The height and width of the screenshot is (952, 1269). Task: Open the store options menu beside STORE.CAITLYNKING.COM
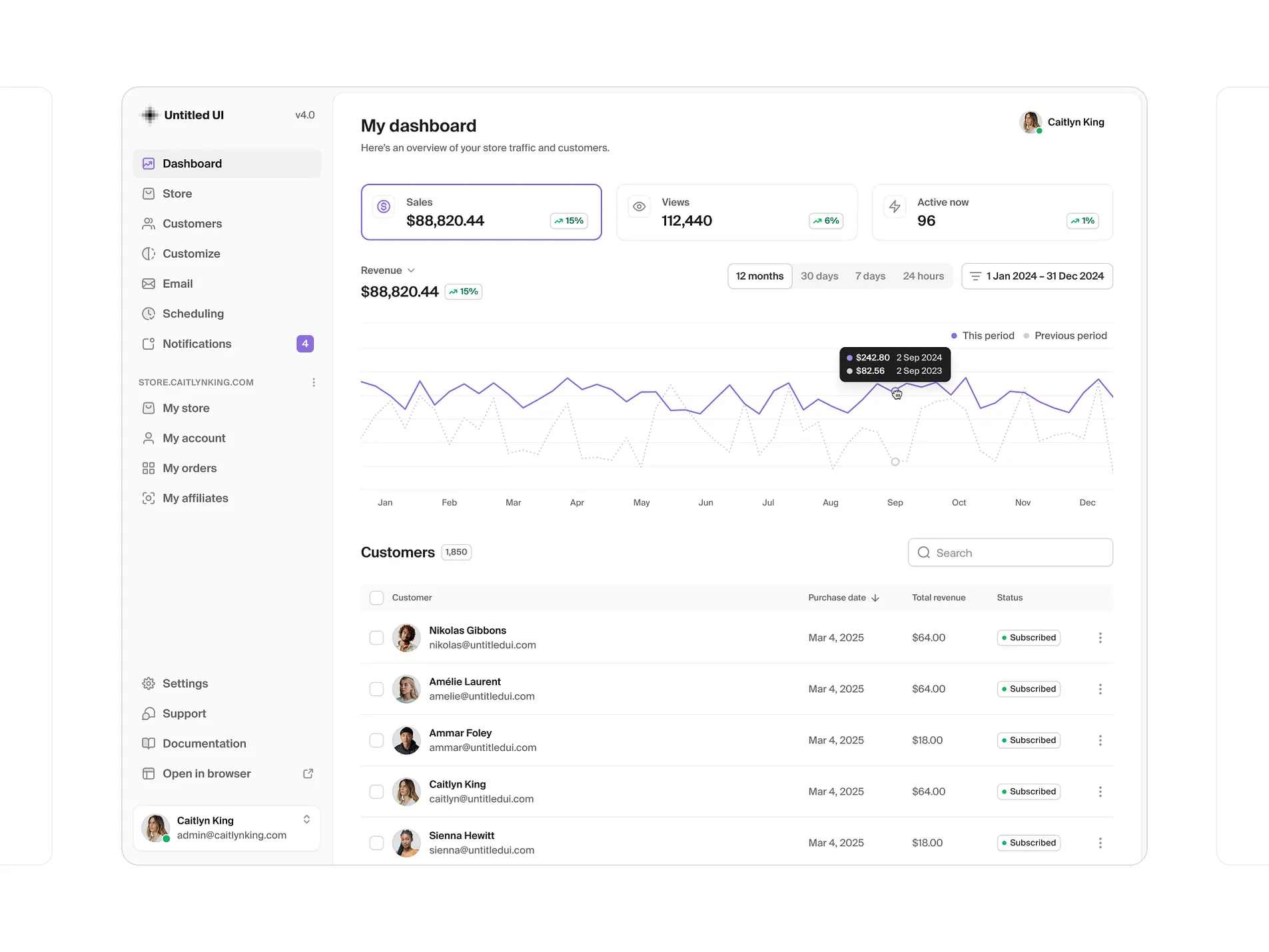(x=314, y=382)
